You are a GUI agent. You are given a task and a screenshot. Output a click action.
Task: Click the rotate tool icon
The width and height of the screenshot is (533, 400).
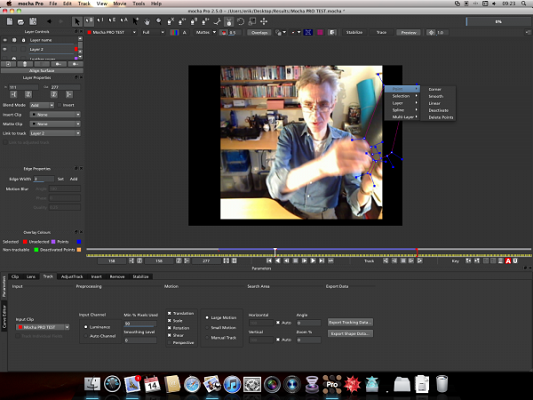pos(240,22)
